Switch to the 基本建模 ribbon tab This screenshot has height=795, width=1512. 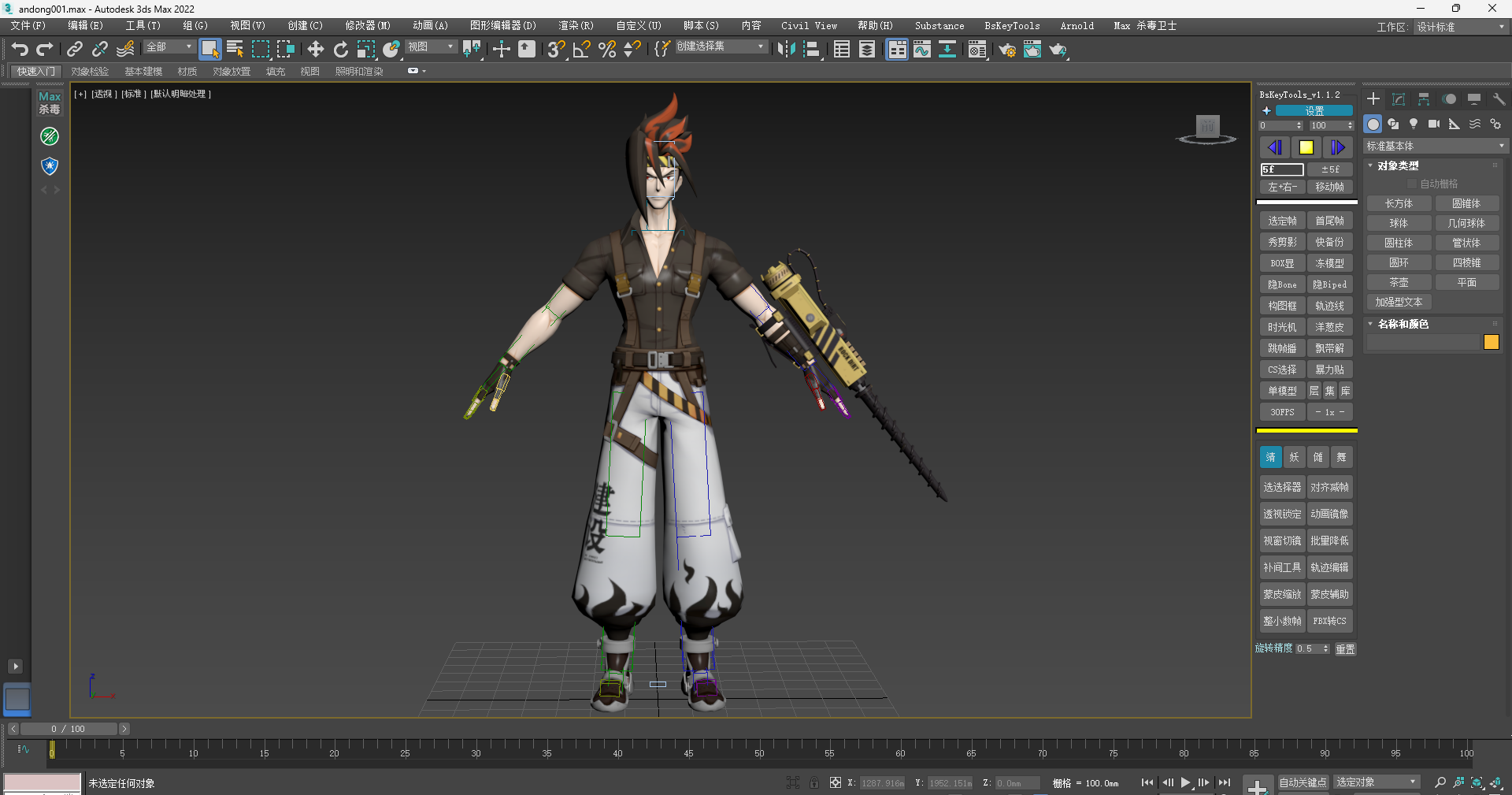coord(143,71)
